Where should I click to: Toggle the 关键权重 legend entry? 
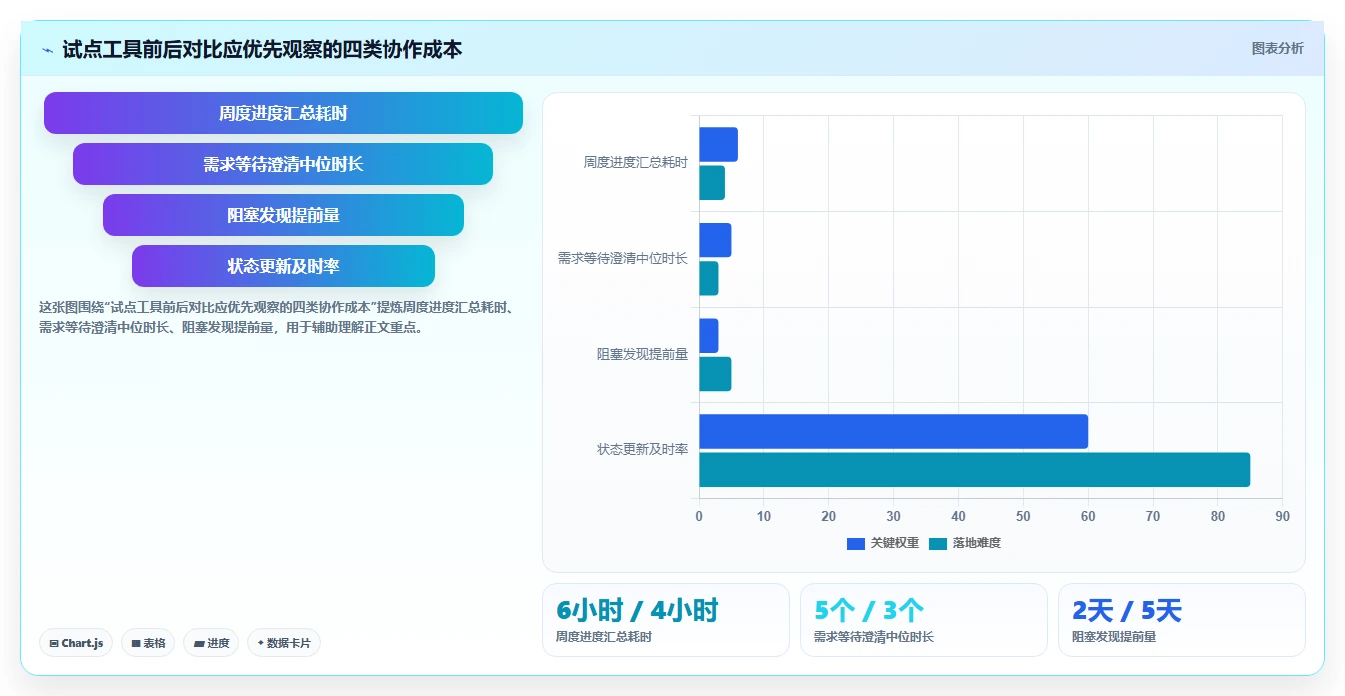point(882,543)
